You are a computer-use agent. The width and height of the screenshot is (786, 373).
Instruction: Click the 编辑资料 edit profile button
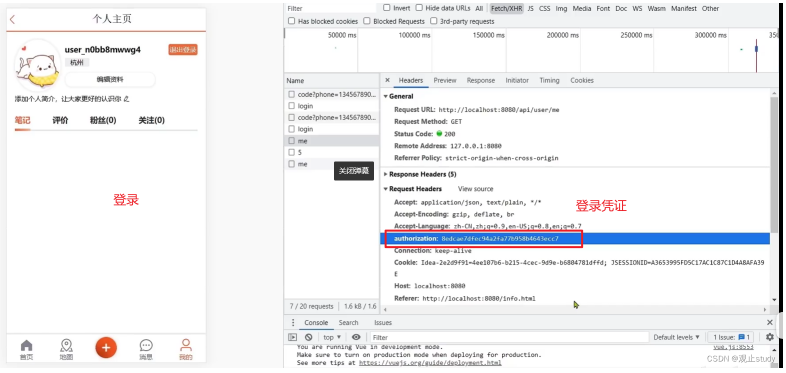click(110, 79)
